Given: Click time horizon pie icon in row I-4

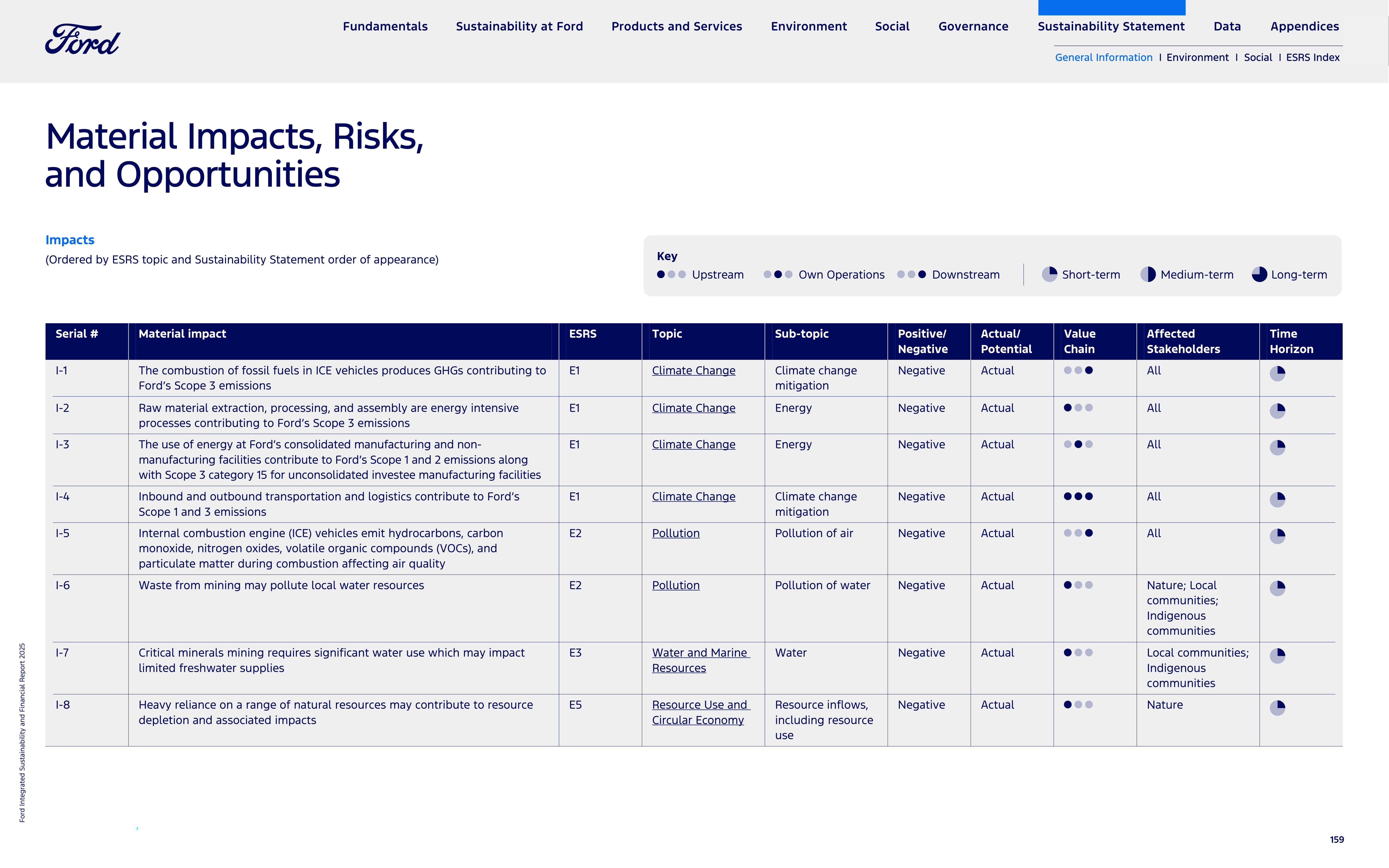Looking at the screenshot, I should pyautogui.click(x=1277, y=499).
